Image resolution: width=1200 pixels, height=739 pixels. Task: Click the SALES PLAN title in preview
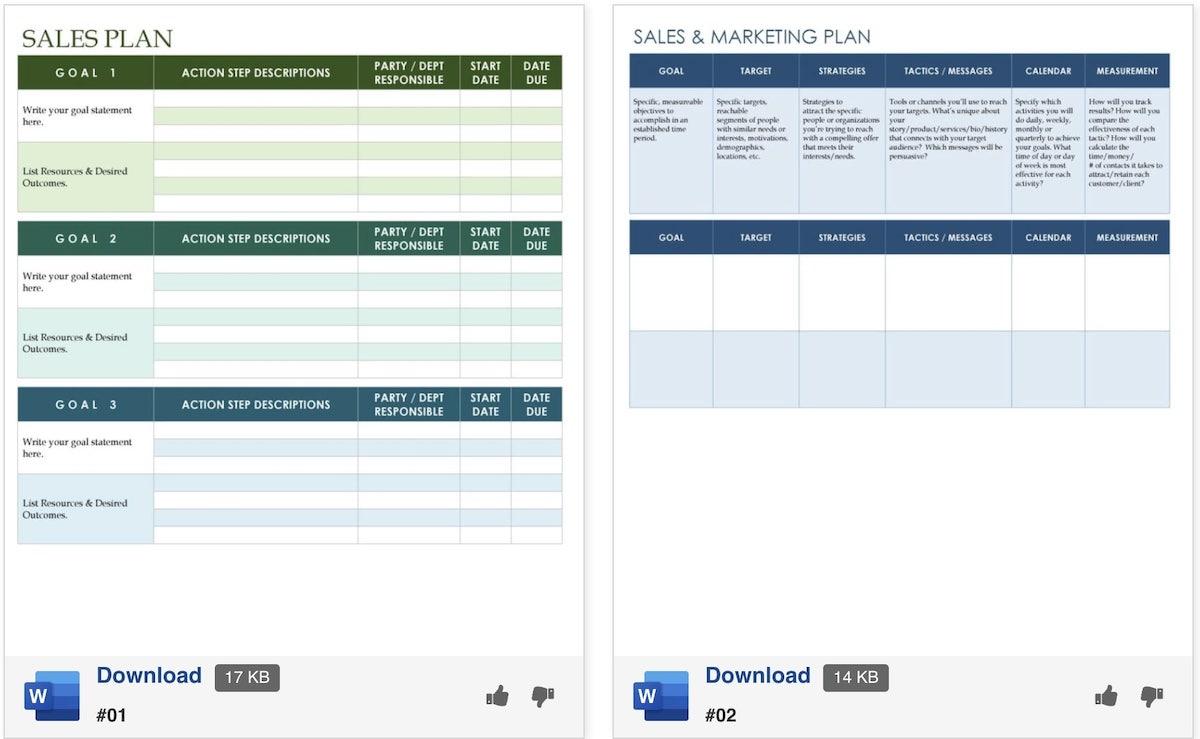click(x=97, y=39)
